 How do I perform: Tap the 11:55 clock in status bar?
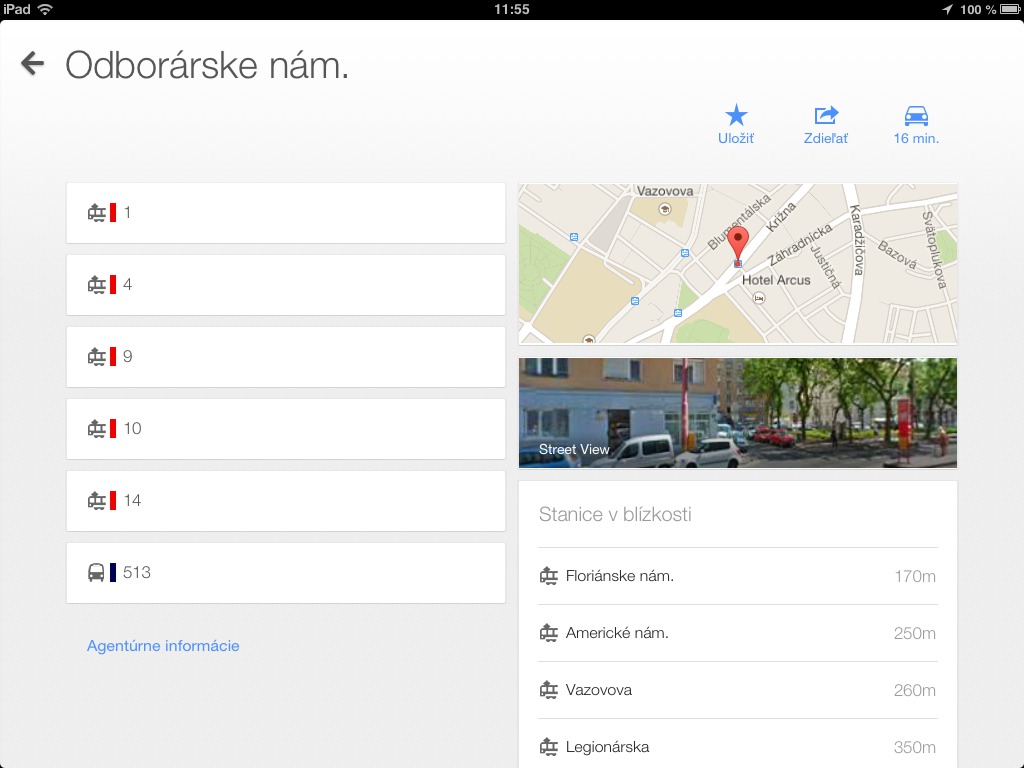tap(511, 9)
